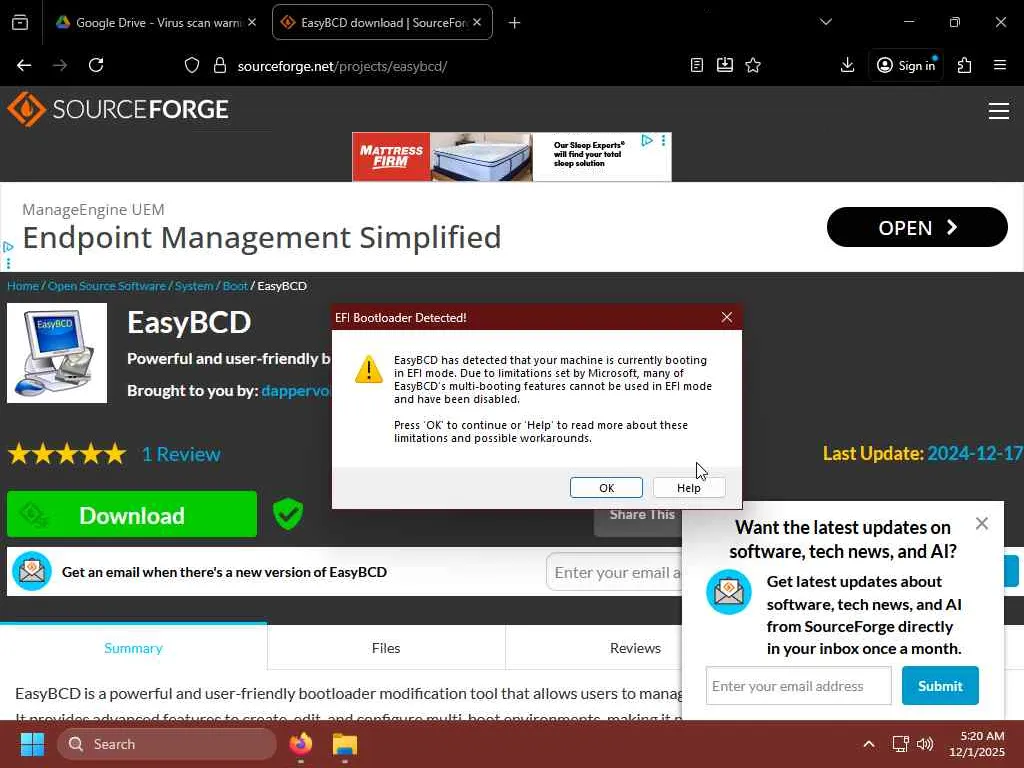
Task: Click the AdChoices icon on mattress ad
Action: [647, 140]
